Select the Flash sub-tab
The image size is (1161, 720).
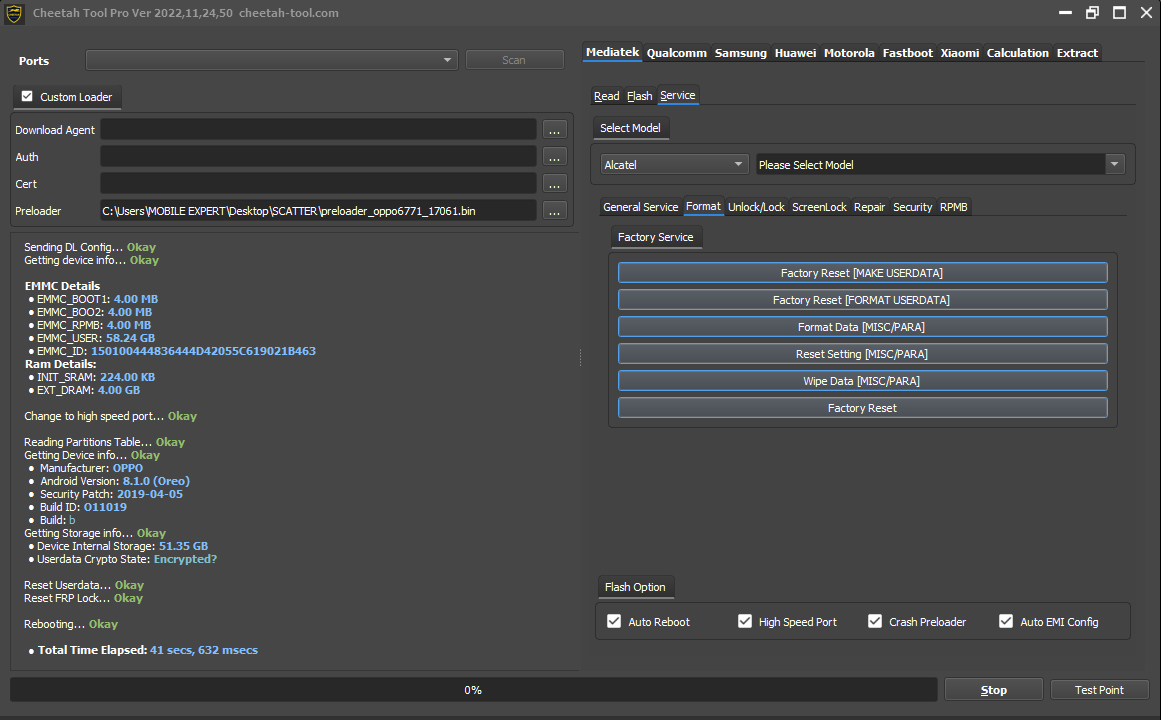[640, 96]
